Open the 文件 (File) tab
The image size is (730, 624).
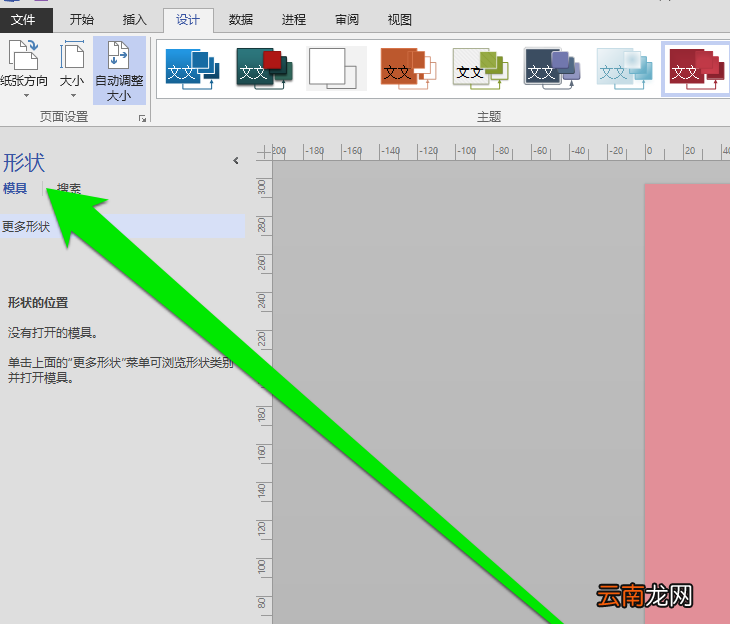click(26, 20)
